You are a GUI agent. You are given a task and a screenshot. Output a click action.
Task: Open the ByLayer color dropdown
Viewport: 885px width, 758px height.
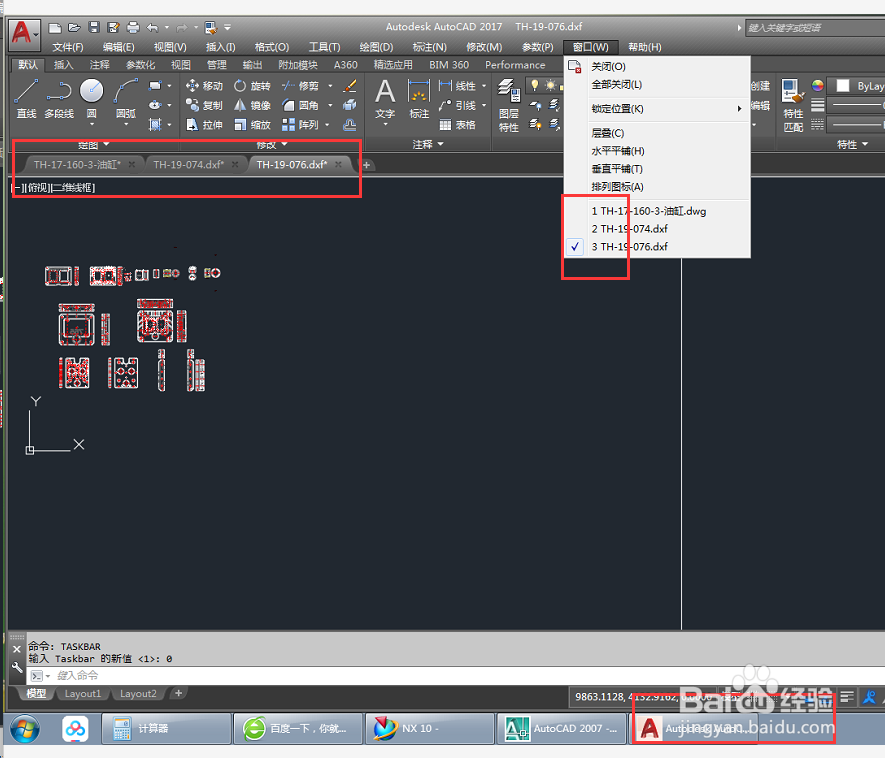[858, 86]
